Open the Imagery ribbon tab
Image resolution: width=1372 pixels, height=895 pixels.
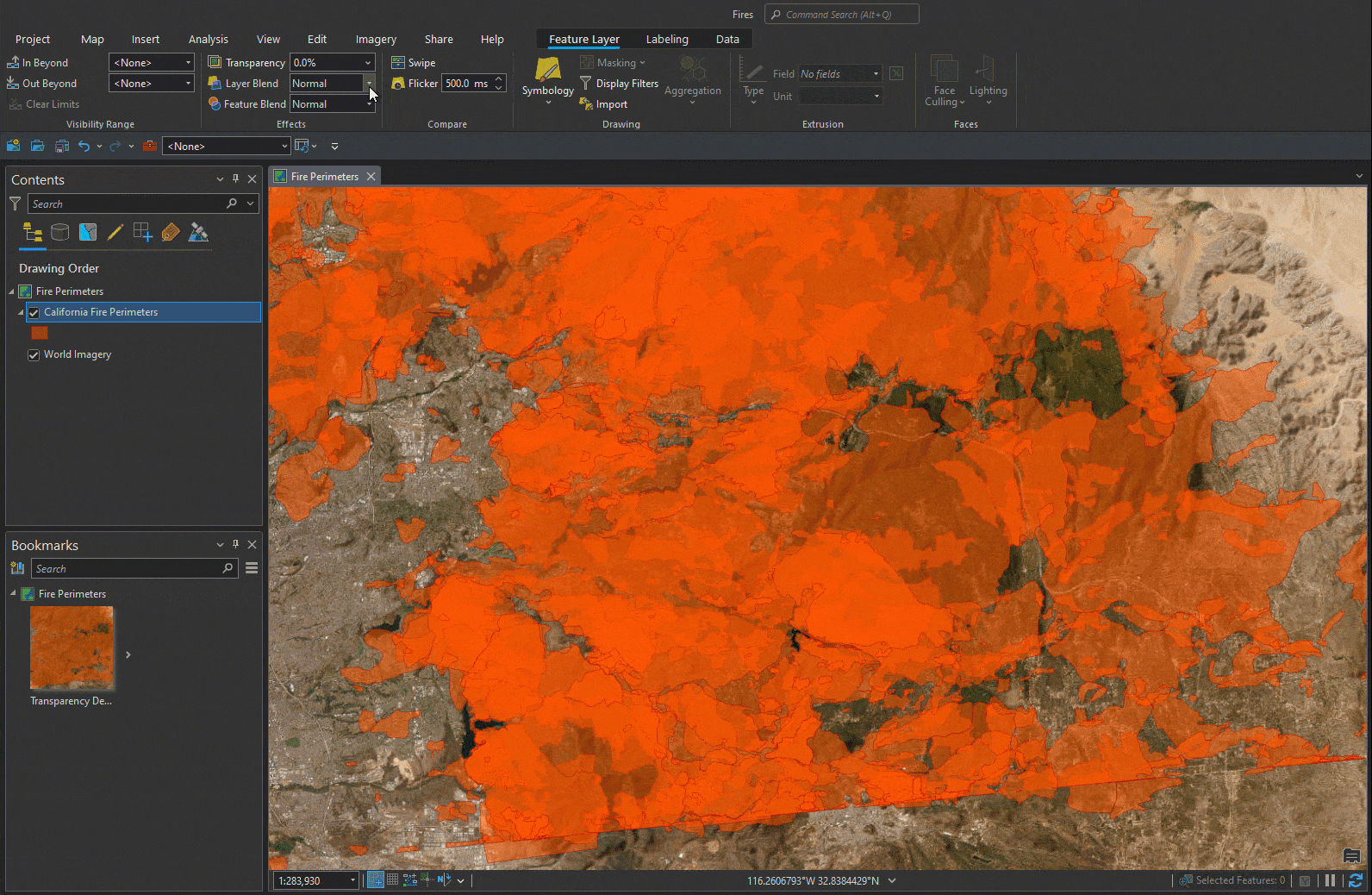point(376,39)
